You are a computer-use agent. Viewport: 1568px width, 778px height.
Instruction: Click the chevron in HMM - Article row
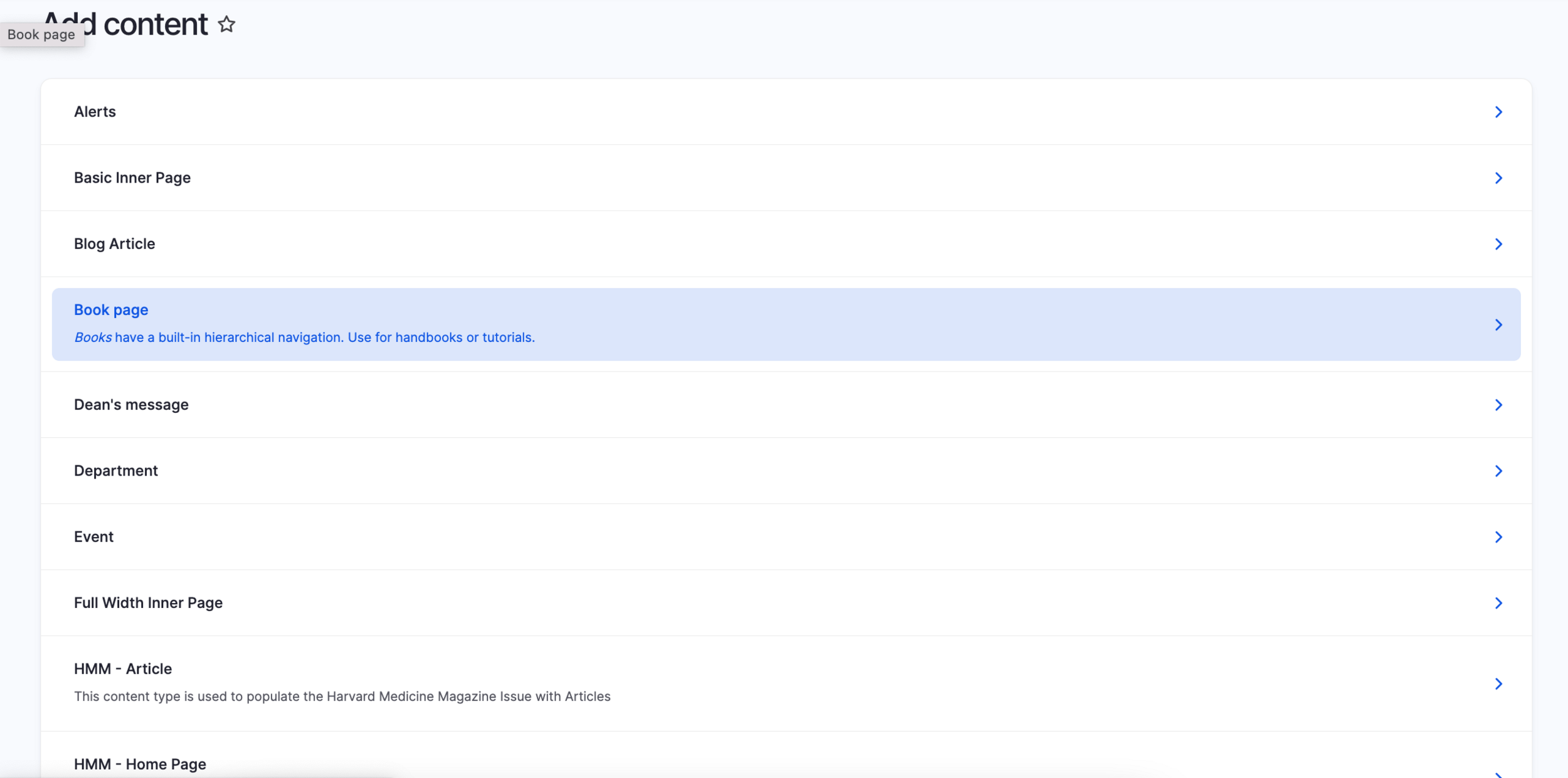point(1498,684)
